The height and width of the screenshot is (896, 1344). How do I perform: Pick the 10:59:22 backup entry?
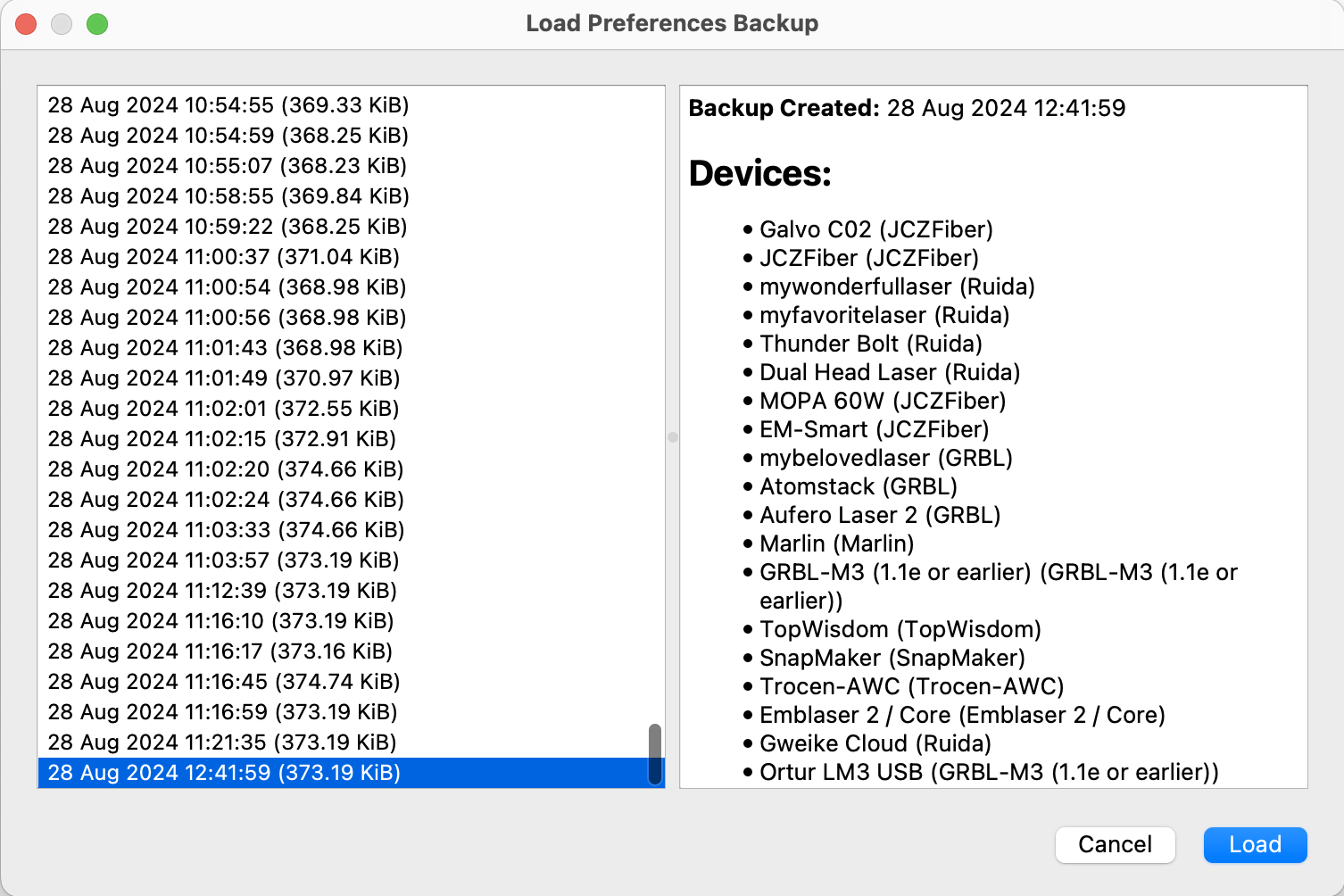227,227
